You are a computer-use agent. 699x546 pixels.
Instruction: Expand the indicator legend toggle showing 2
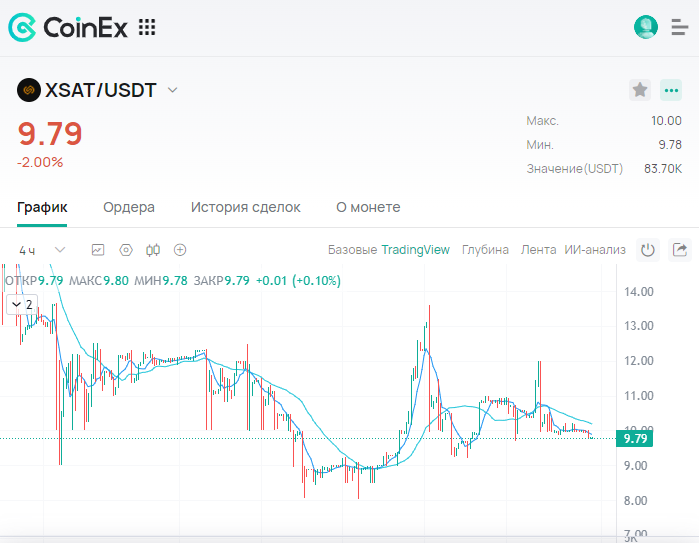22,304
